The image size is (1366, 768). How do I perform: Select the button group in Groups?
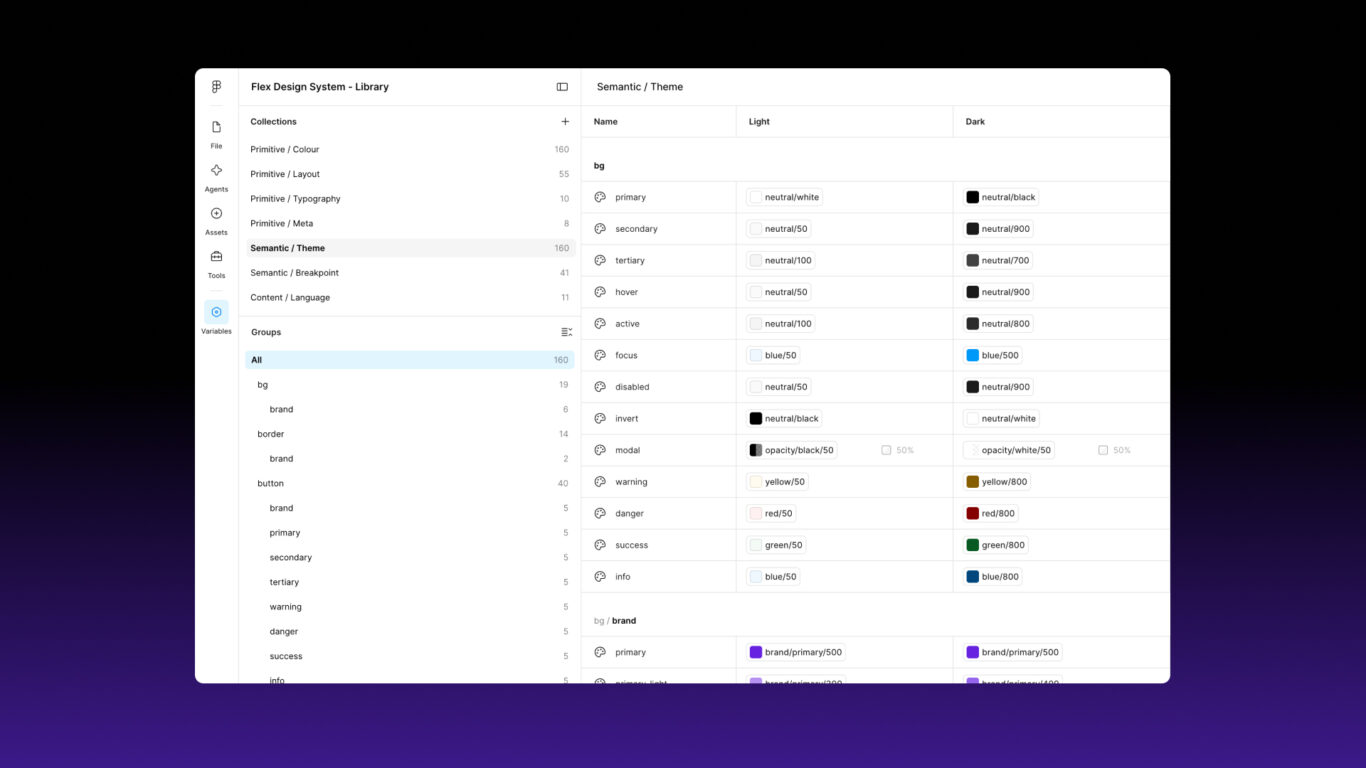point(410,483)
